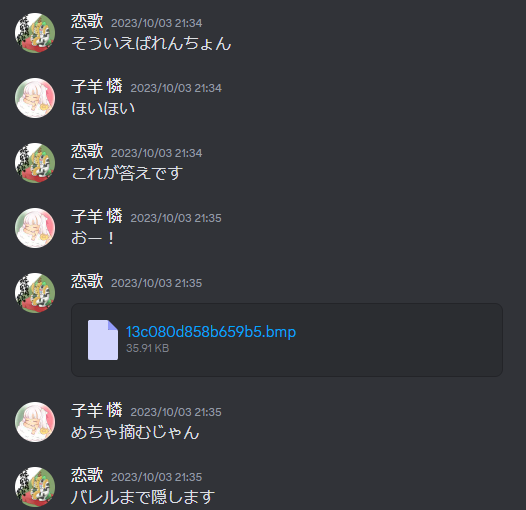Click the message text めちゃ摘むじゃん

[x=135, y=432]
